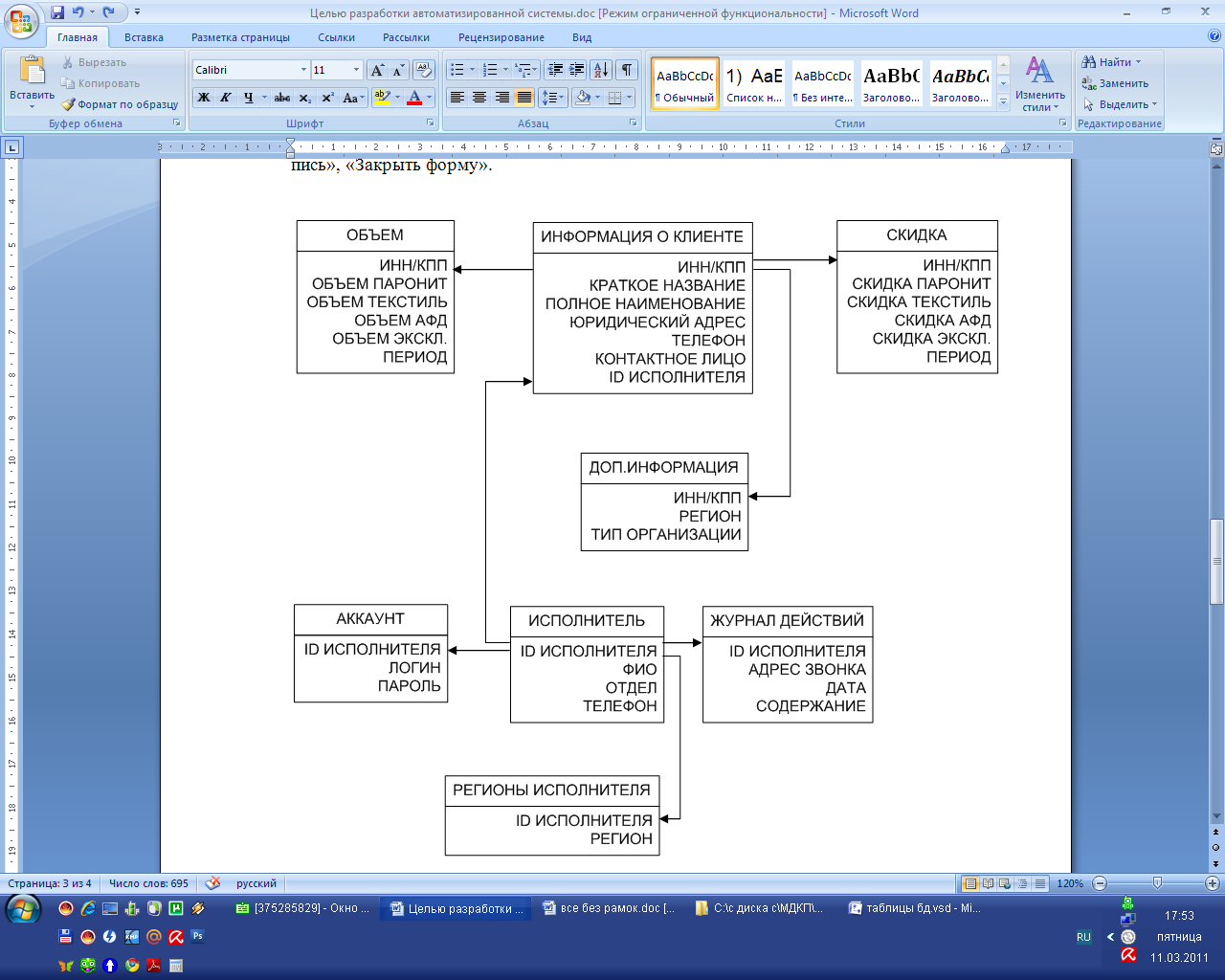Image resolution: width=1225 pixels, height=980 pixels.
Task: Open bullets list dropdown arrow
Action: pos(472,70)
